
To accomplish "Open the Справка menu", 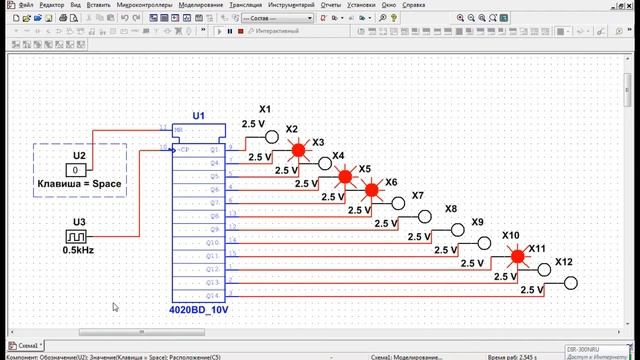I will pyautogui.click(x=413, y=5).
